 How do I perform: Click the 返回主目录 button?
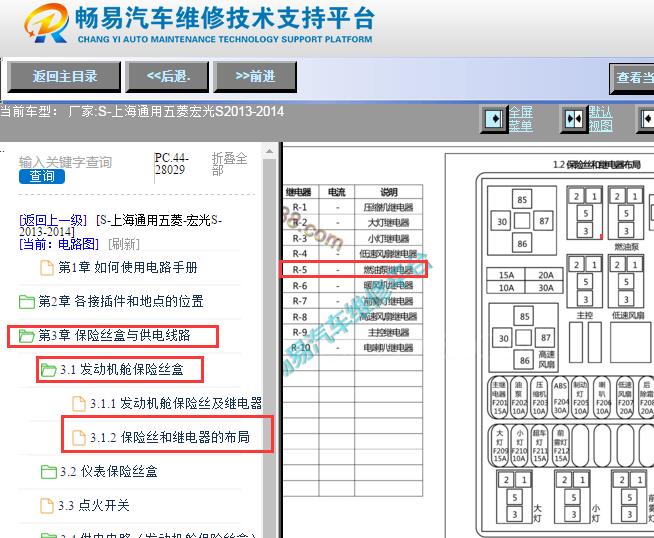click(x=64, y=77)
